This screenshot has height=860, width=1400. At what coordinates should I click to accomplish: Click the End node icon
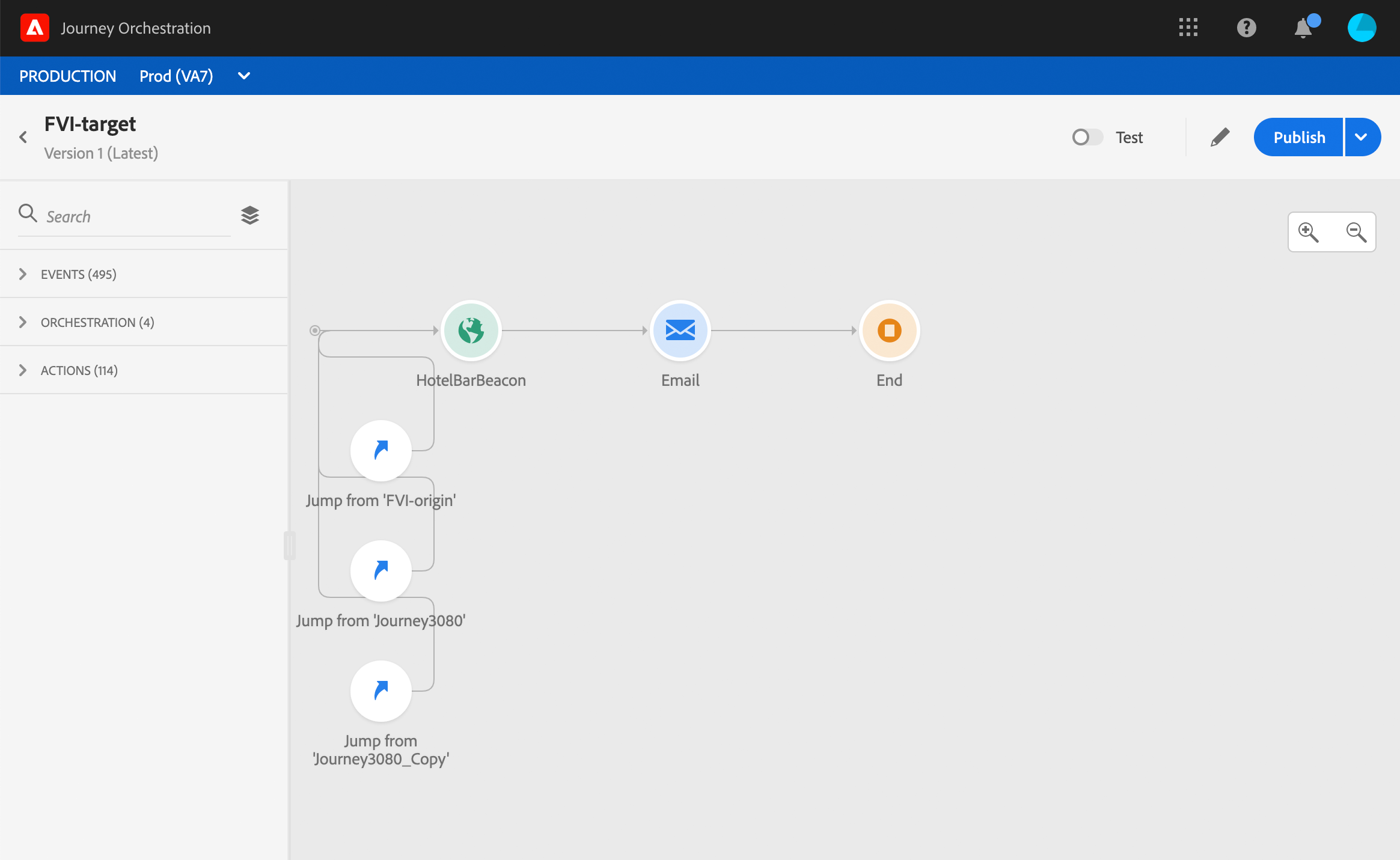[x=889, y=331]
